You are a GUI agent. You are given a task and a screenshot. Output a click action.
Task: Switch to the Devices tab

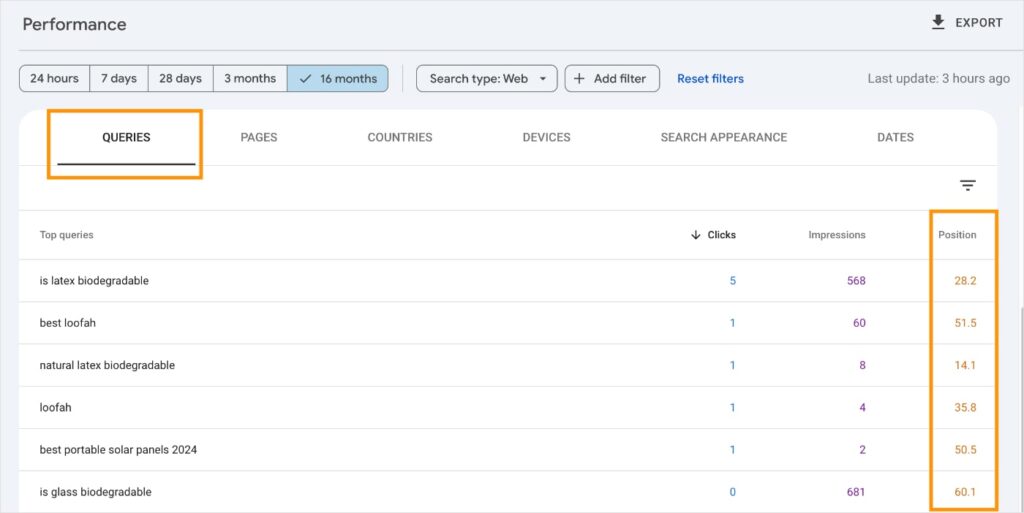coord(546,137)
